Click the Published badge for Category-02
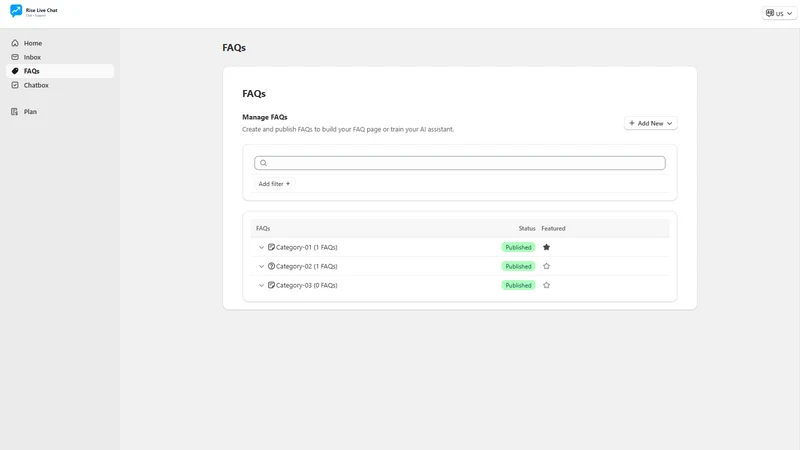This screenshot has height=450, width=800. pos(518,266)
